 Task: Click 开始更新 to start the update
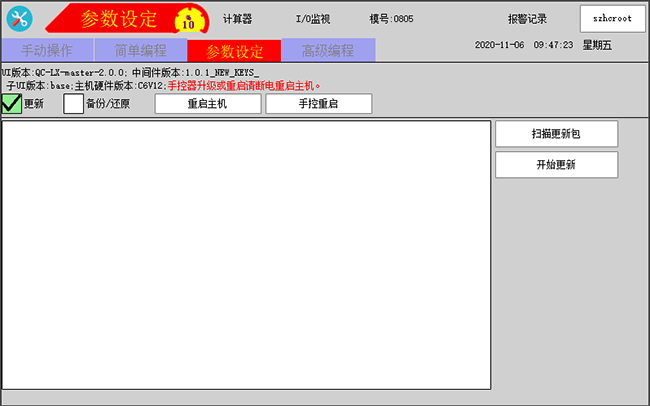(556, 165)
